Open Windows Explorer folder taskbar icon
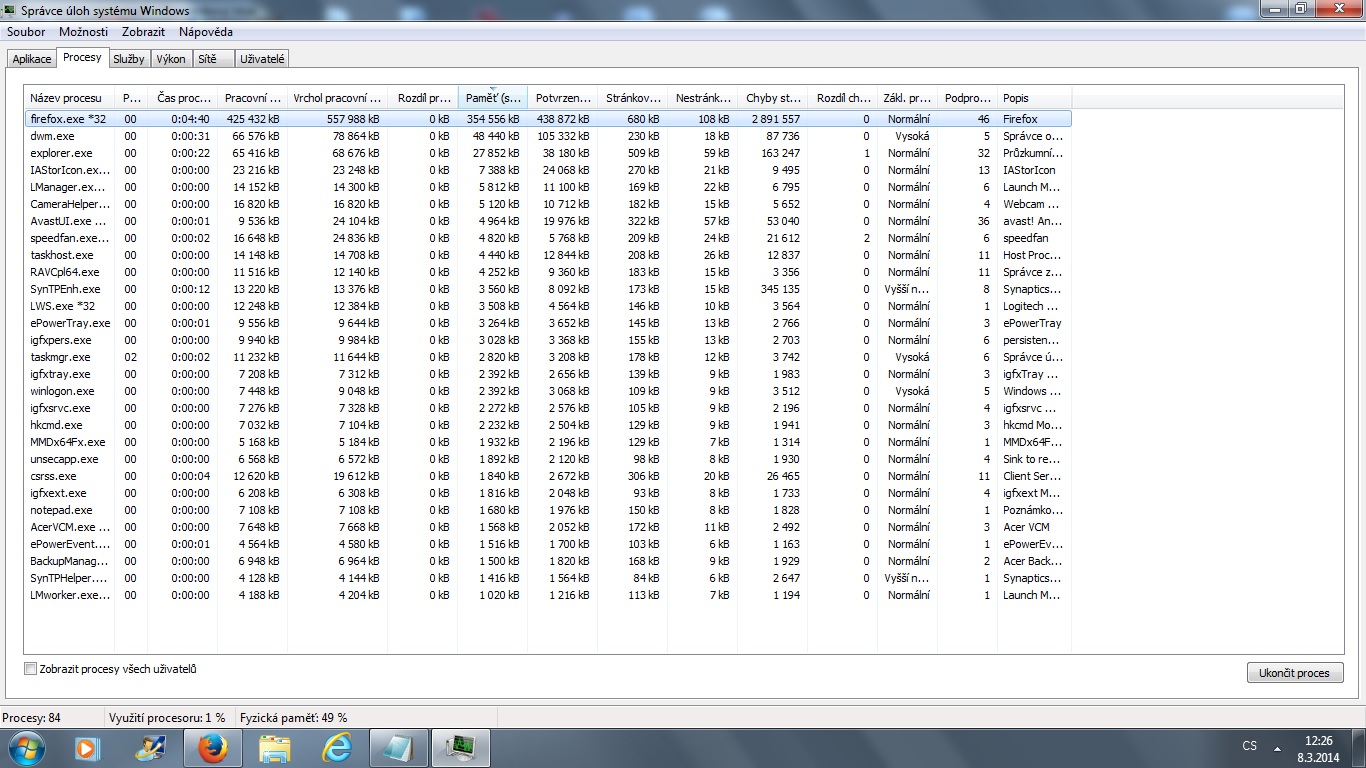The image size is (1366, 768). click(275, 748)
